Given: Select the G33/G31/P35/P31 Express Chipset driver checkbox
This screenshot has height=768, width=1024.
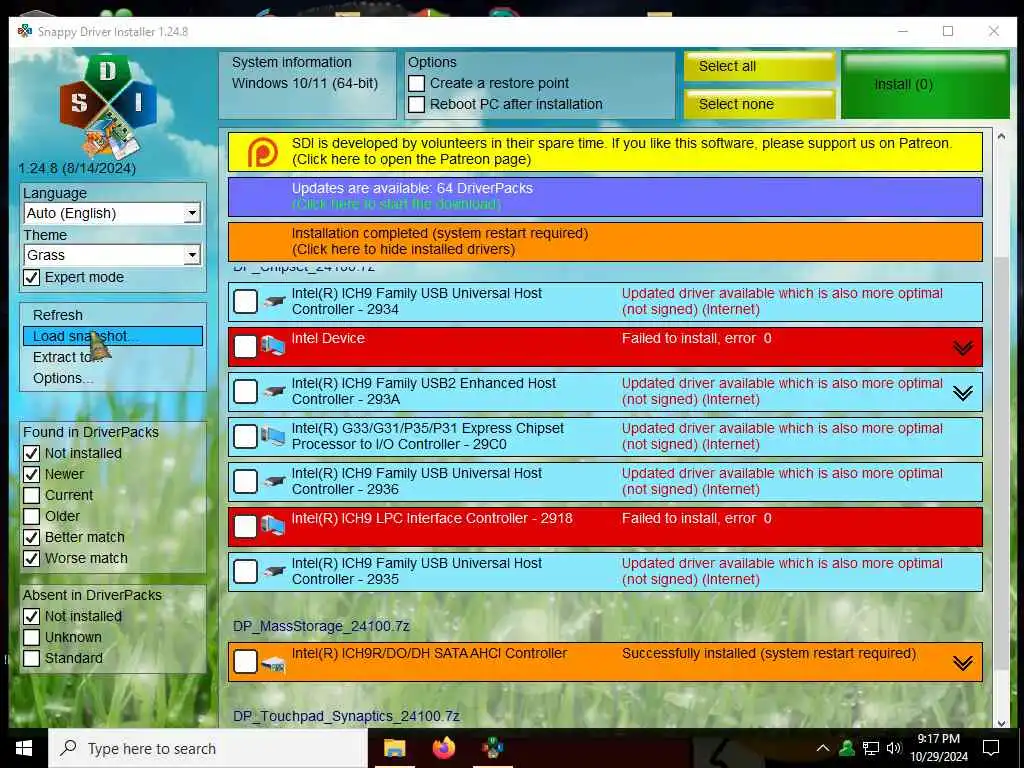Looking at the screenshot, I should pos(246,436).
